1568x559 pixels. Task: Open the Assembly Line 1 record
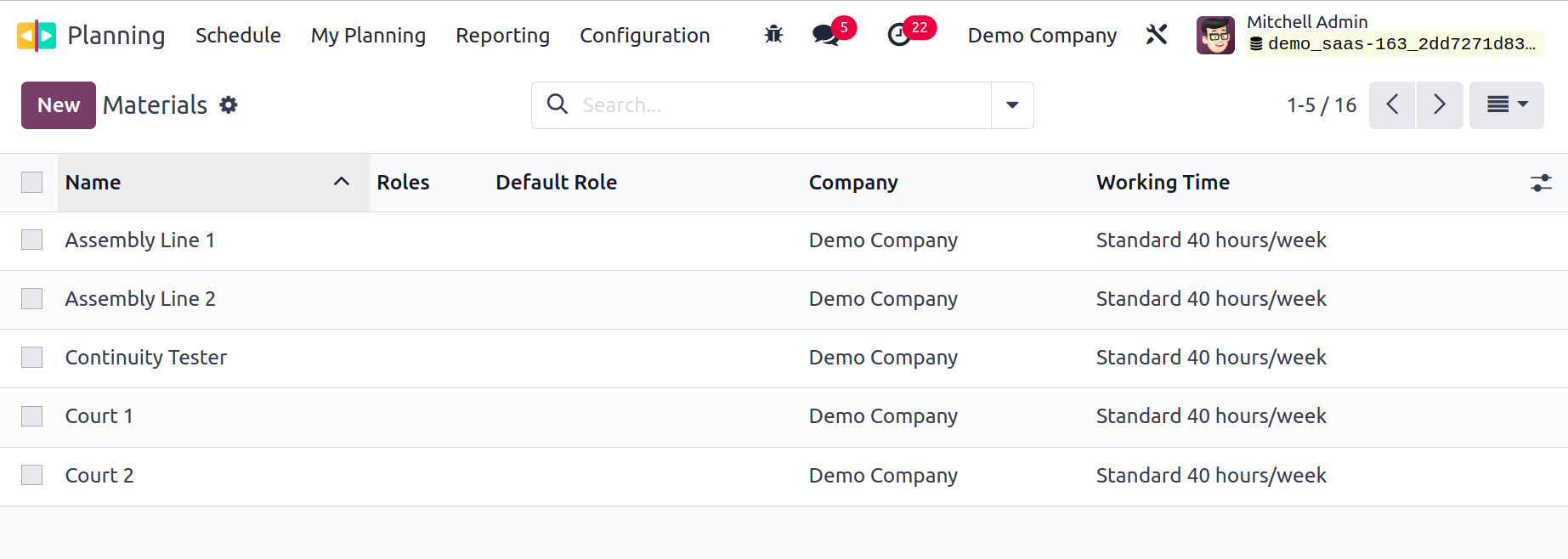click(140, 240)
